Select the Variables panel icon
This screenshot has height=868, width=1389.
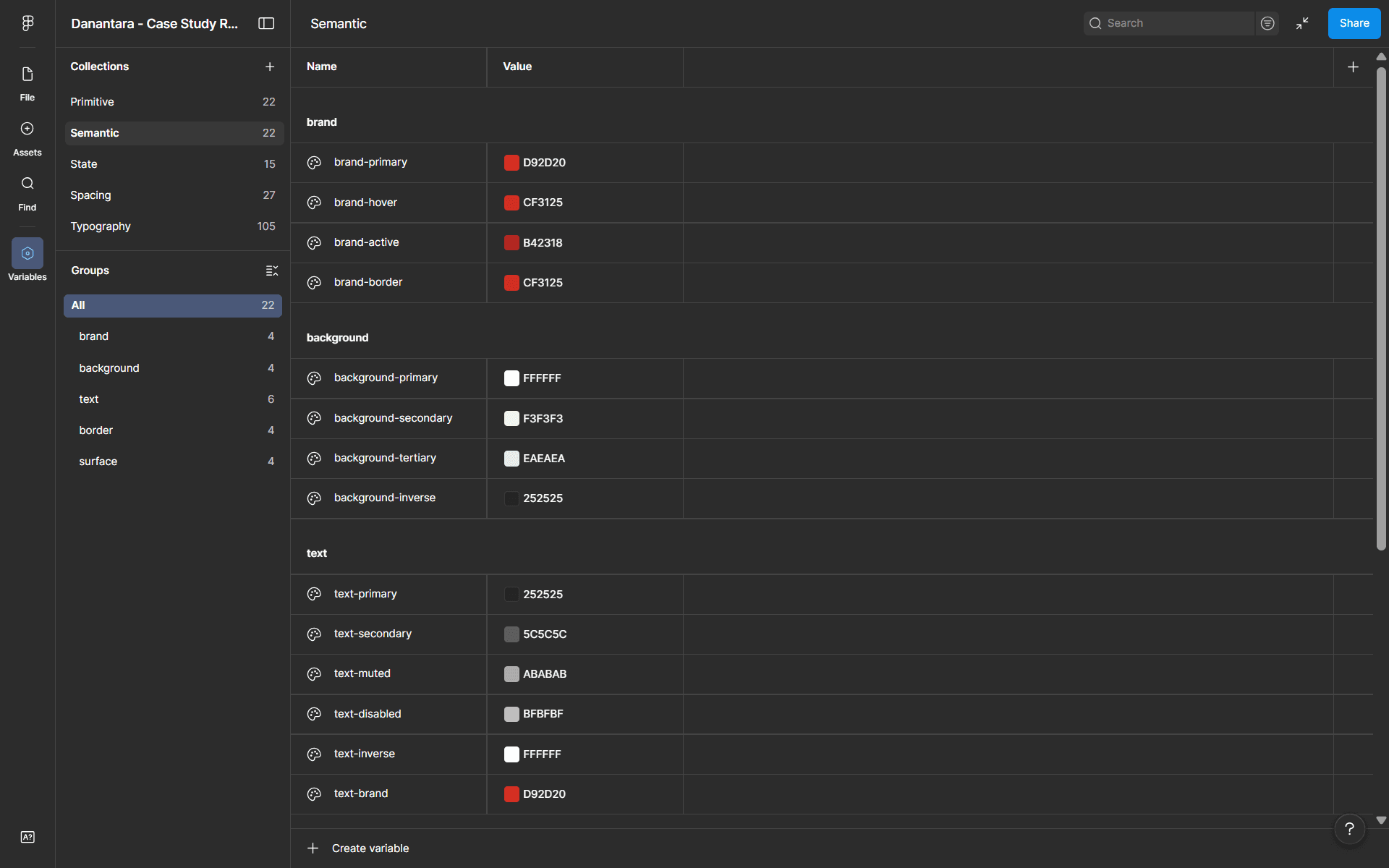coord(27,253)
